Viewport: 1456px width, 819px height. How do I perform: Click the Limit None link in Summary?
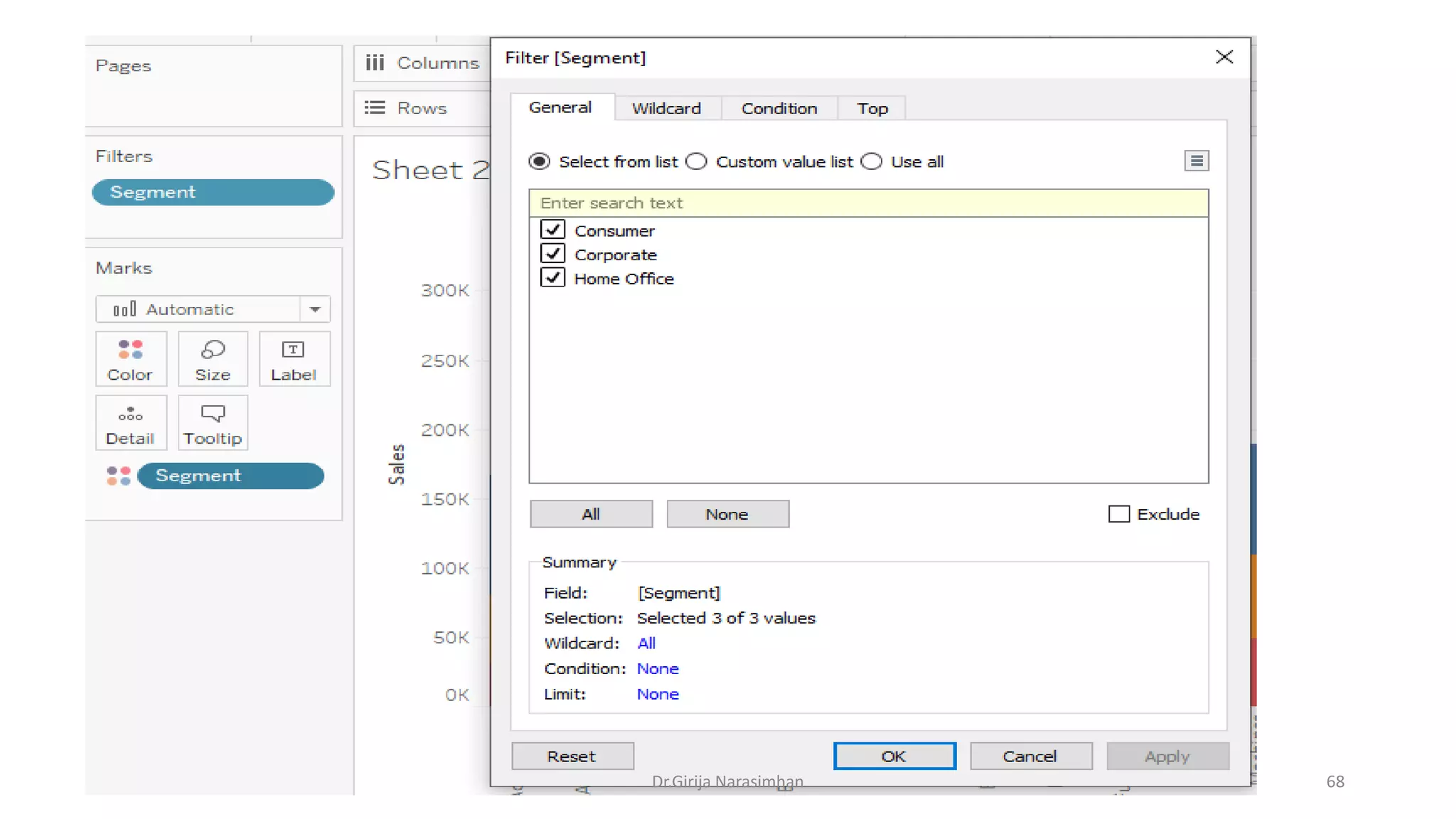point(658,694)
